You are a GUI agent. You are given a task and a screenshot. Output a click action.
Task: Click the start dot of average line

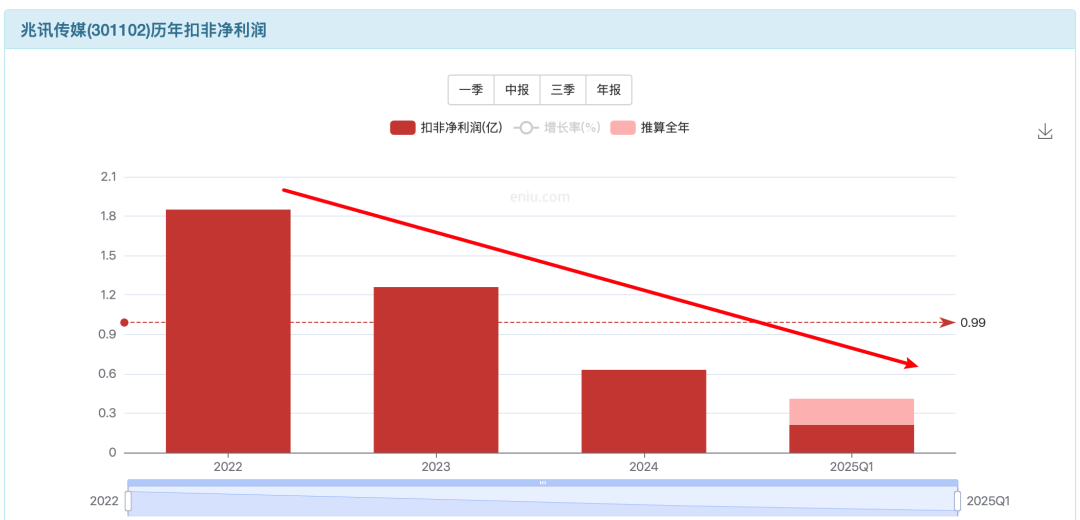pos(125,322)
